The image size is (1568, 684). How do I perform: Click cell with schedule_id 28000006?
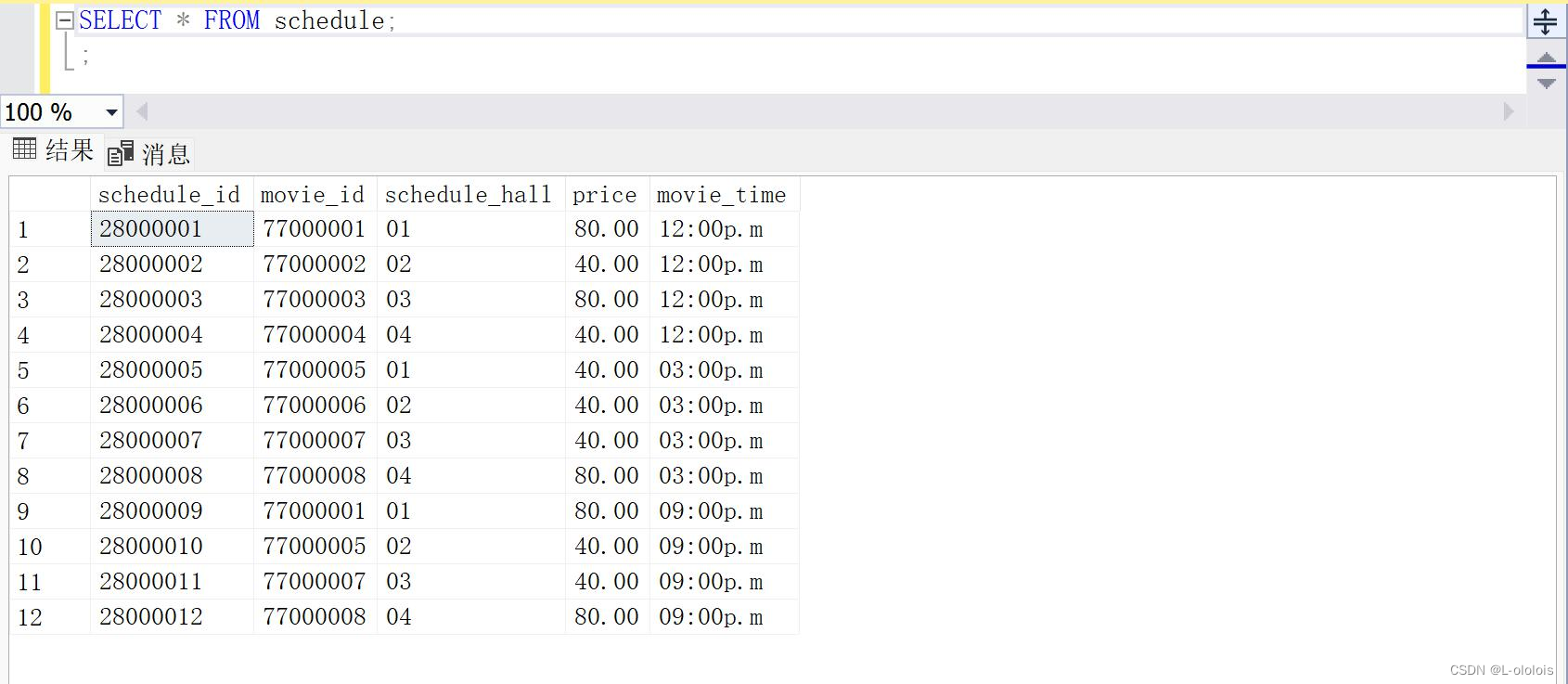tap(172, 406)
